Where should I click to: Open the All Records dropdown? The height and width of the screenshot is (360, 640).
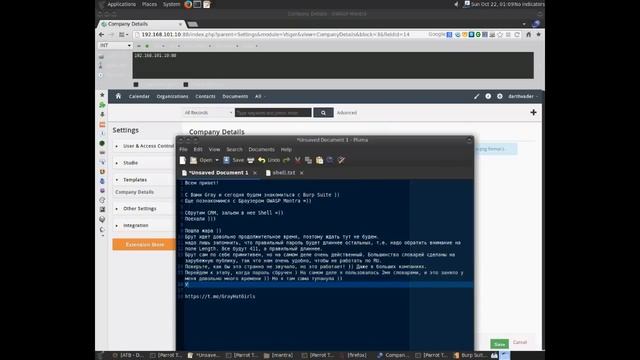click(x=208, y=113)
